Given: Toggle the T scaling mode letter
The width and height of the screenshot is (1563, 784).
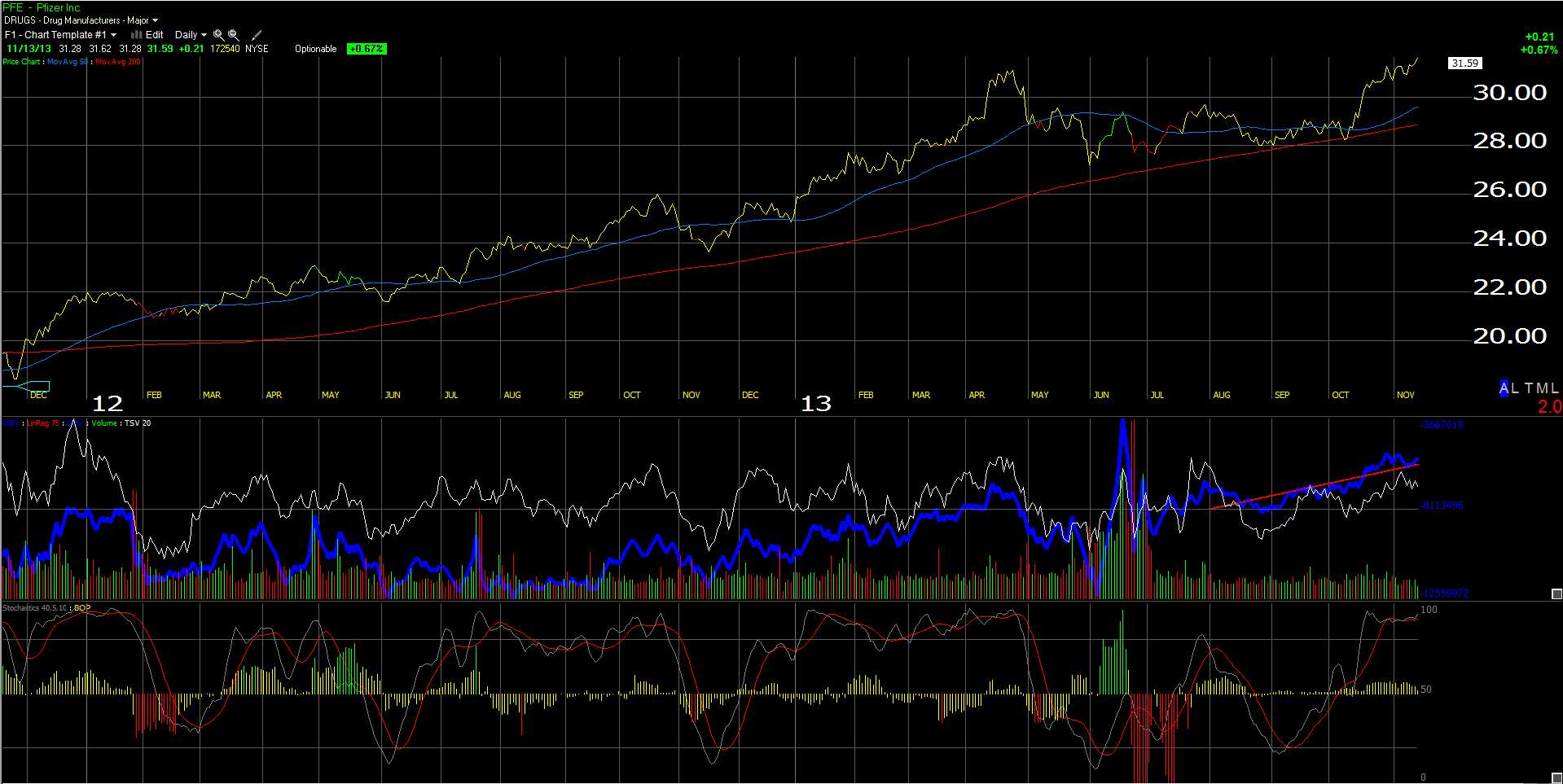Looking at the screenshot, I should 1529,388.
